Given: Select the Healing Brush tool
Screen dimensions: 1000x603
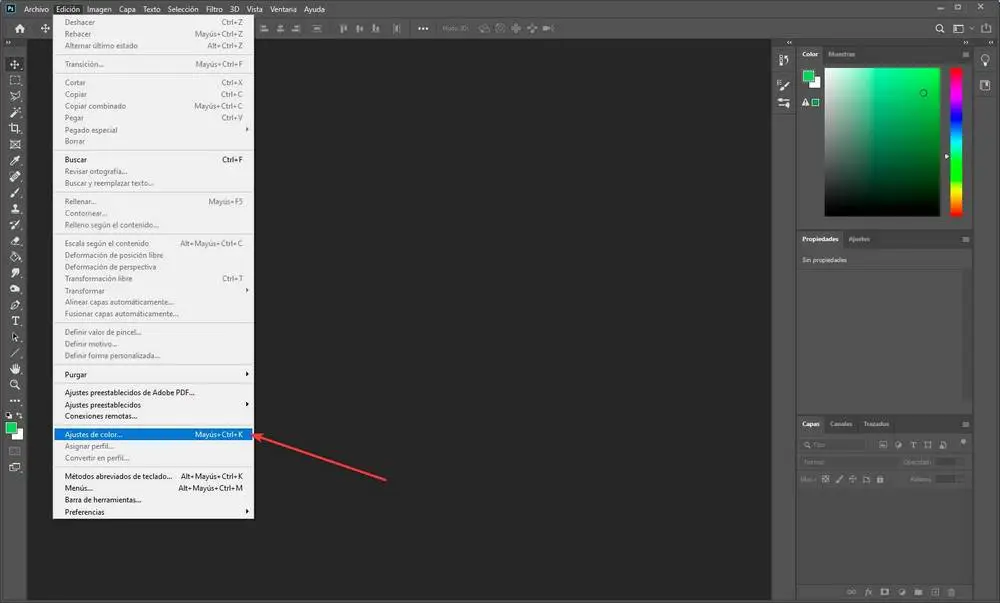Looking at the screenshot, I should [15, 177].
